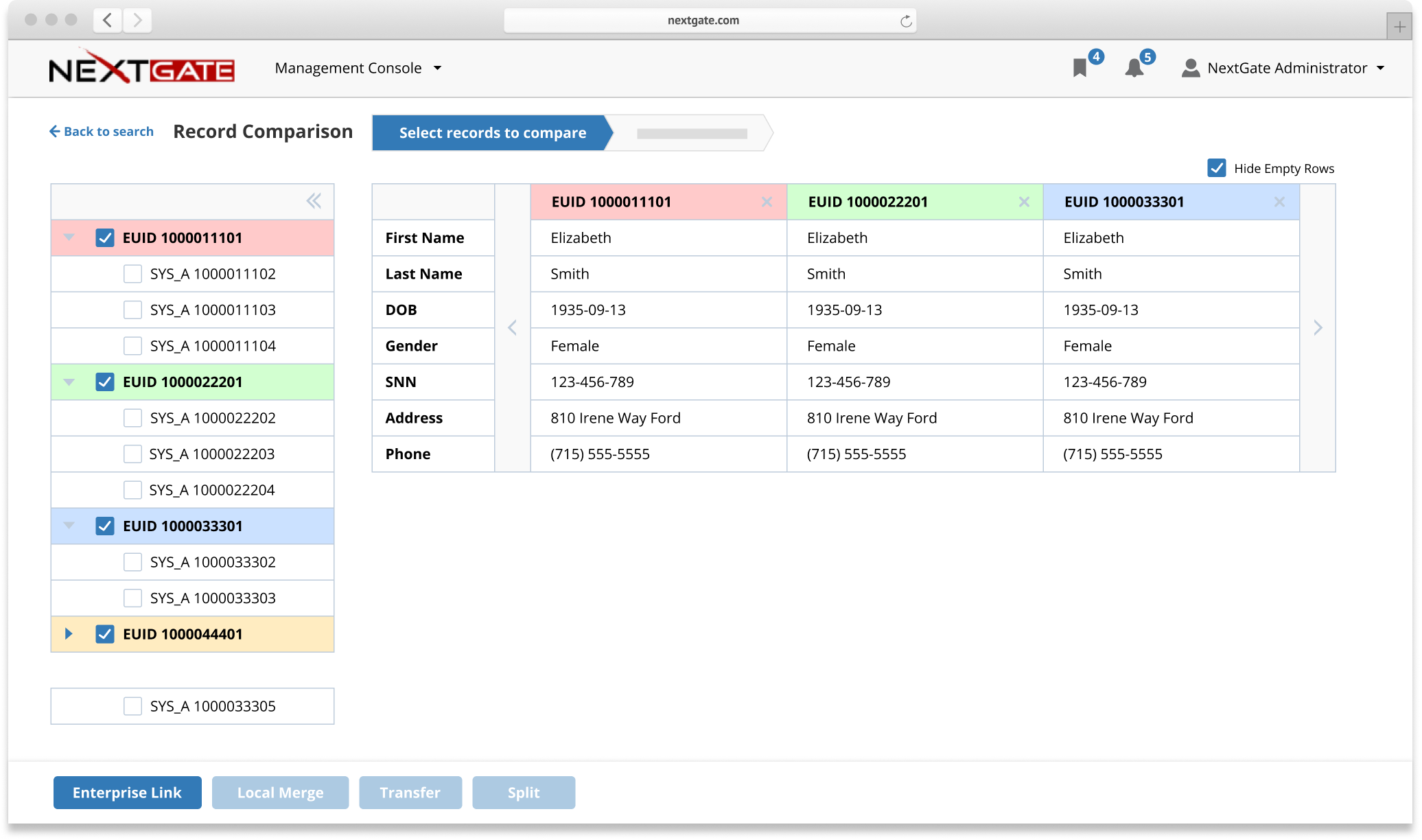Show previous records with left table arrow
This screenshot has width=1422, height=840.
512,327
